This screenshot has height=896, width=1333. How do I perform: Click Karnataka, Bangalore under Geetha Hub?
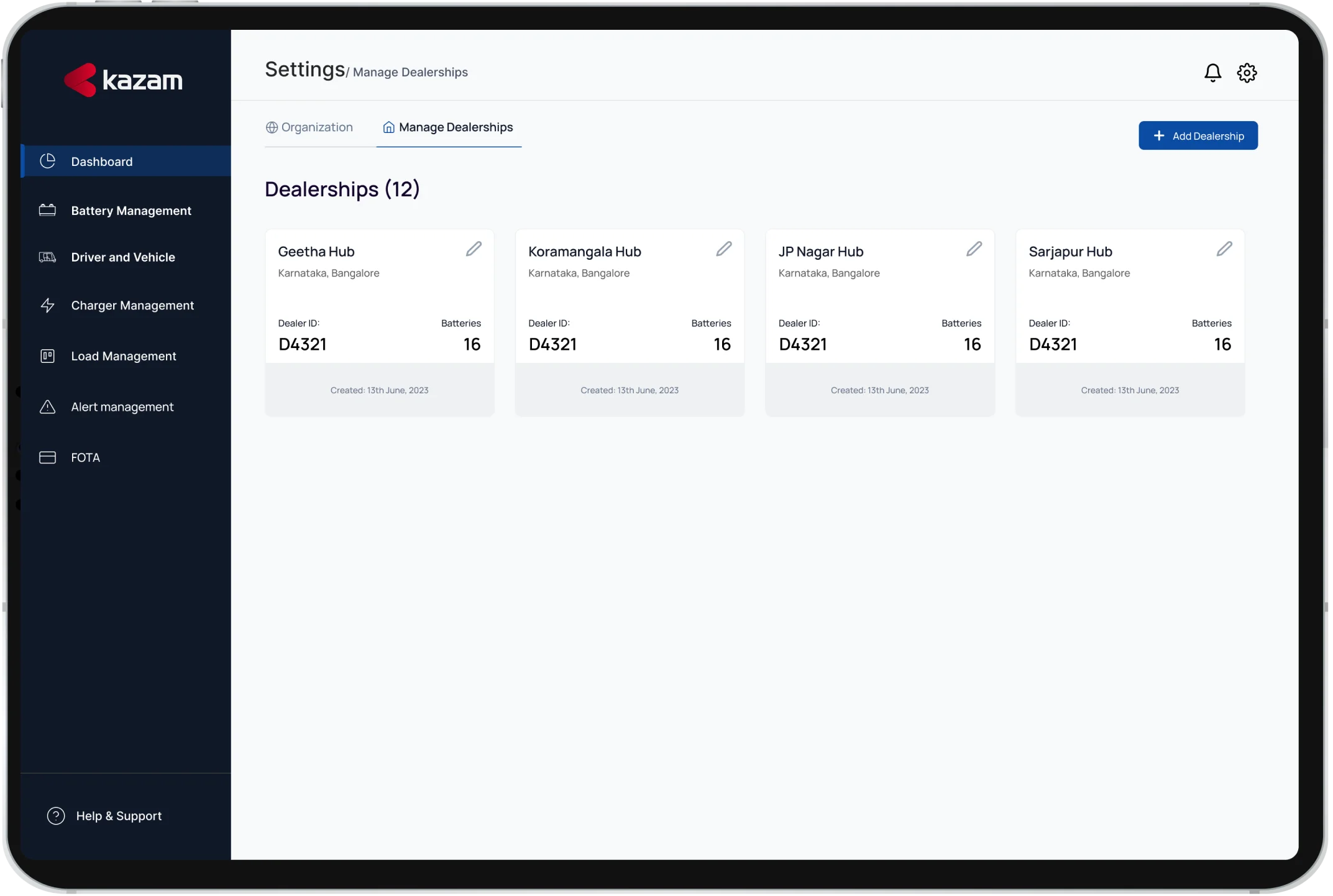329,273
